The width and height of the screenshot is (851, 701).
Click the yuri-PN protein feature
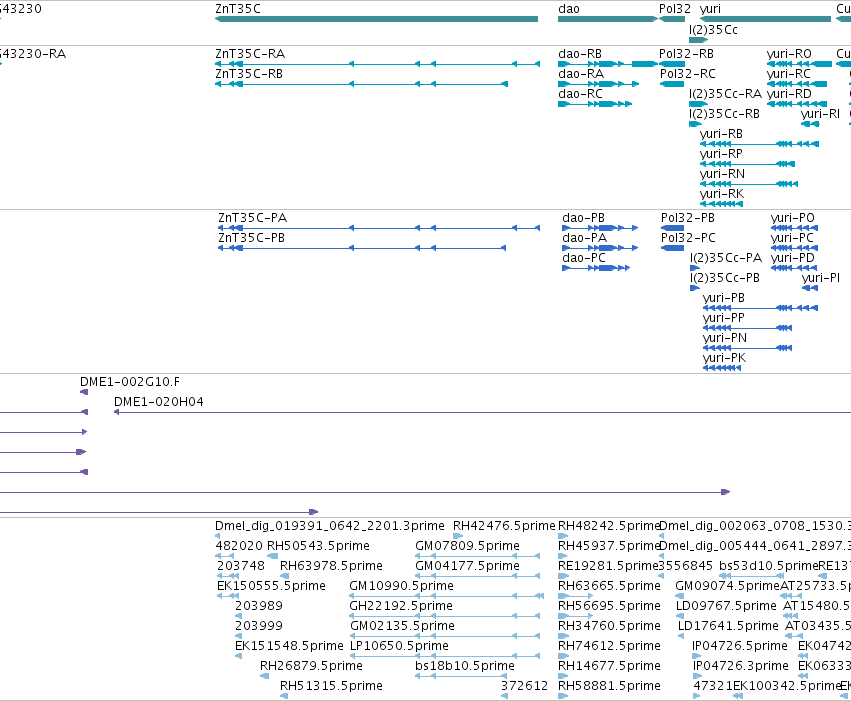tap(747, 348)
